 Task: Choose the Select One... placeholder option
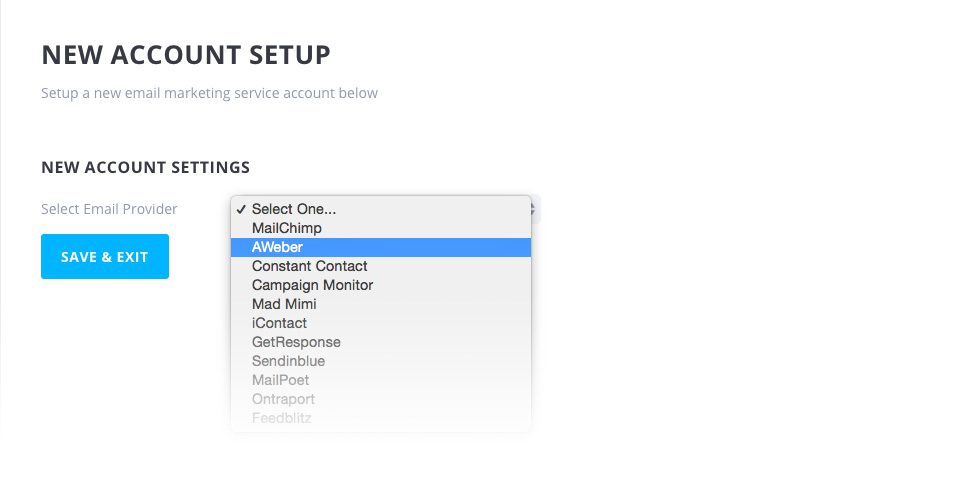coord(294,209)
